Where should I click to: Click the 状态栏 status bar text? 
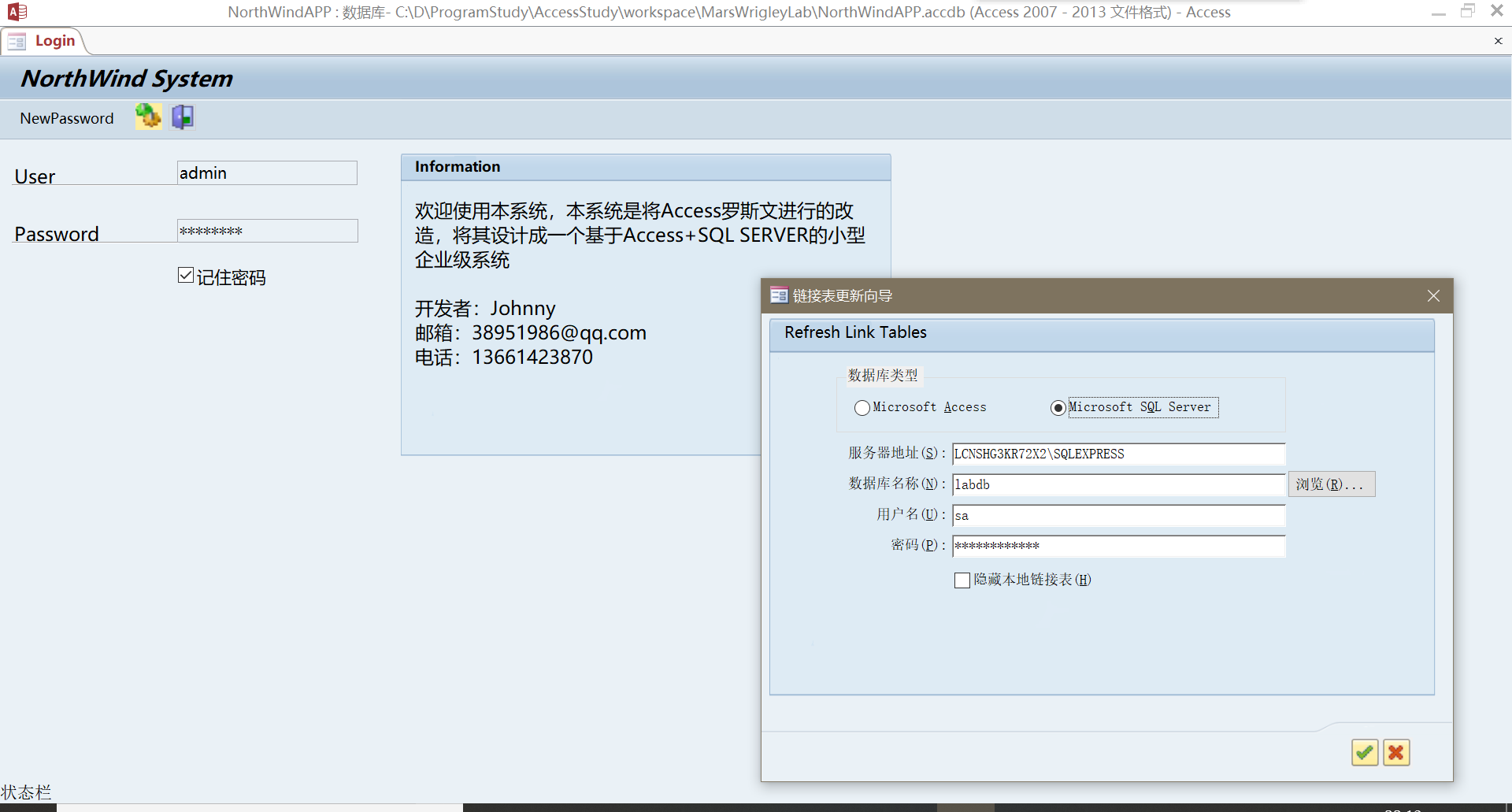point(26,792)
